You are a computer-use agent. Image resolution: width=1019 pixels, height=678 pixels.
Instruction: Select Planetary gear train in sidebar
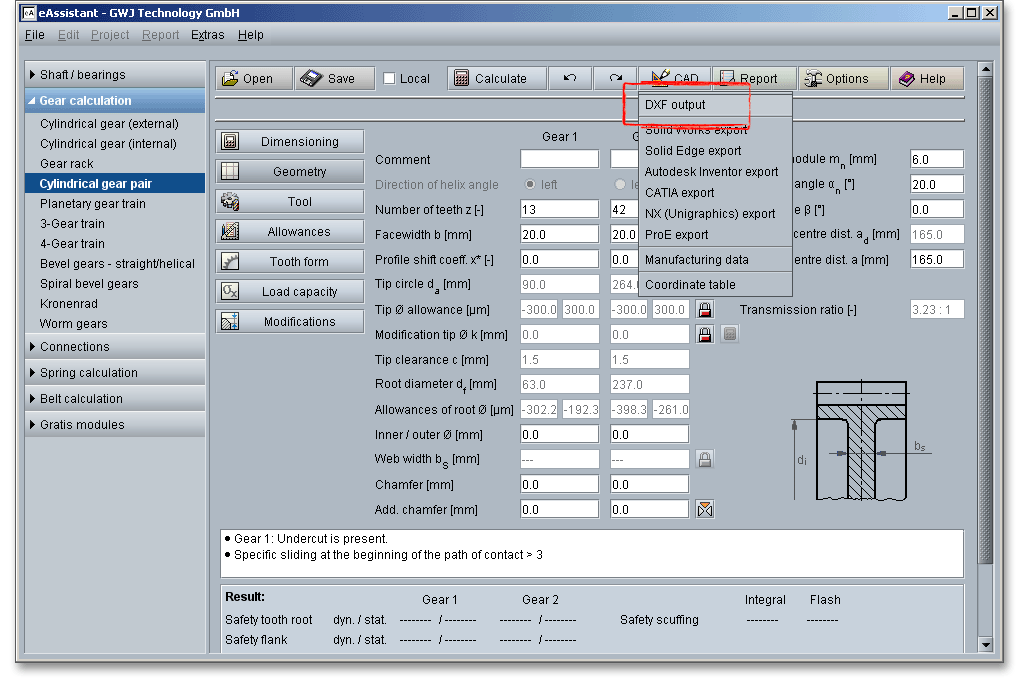click(x=92, y=204)
